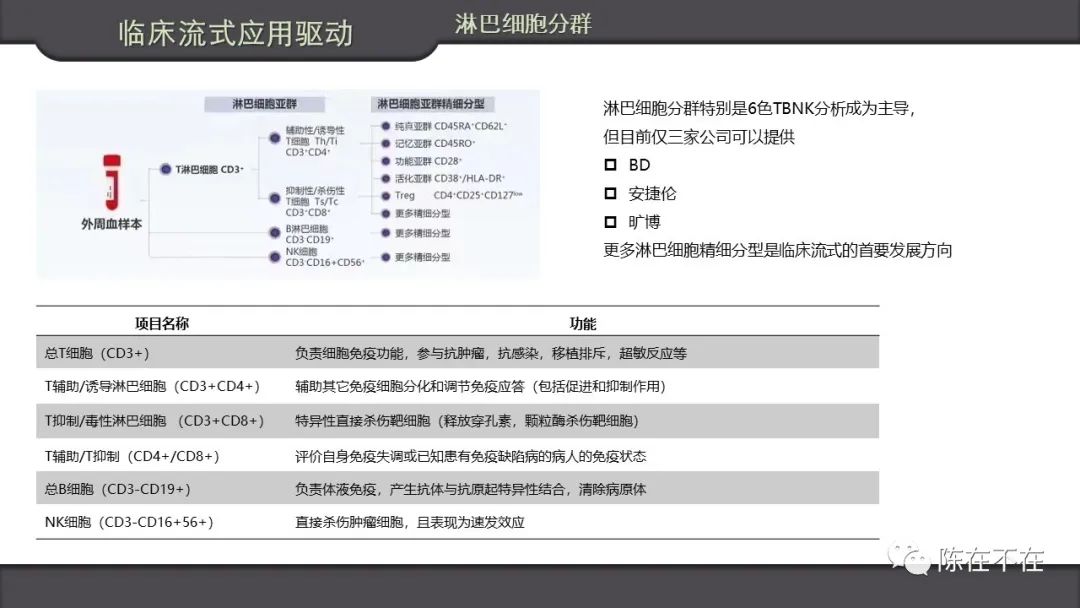Screen dimensions: 1080x608
Task: Click the node dot beside T淋巴细胞 CD3+
Action: [166, 170]
